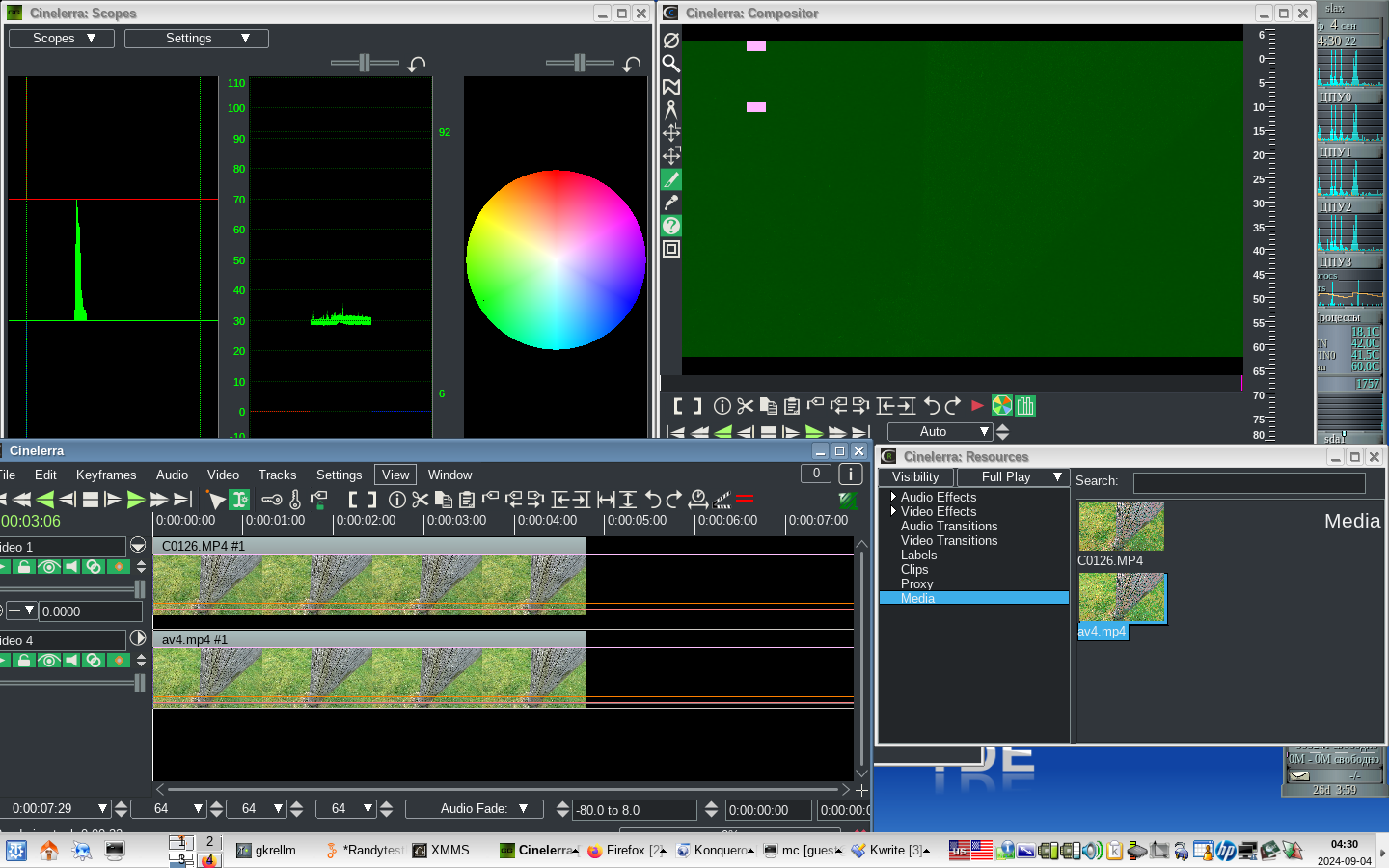Image resolution: width=1389 pixels, height=868 pixels.
Task: Open the Scopes dropdown menu
Action: point(62,39)
